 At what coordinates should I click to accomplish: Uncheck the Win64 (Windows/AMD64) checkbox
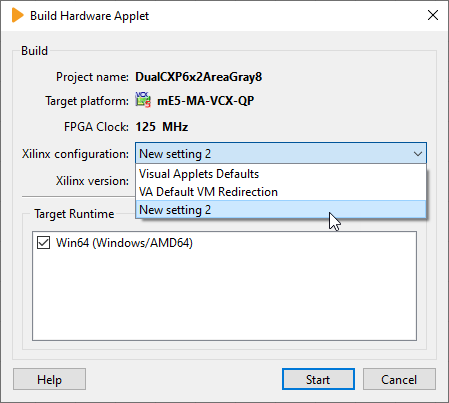coord(44,243)
